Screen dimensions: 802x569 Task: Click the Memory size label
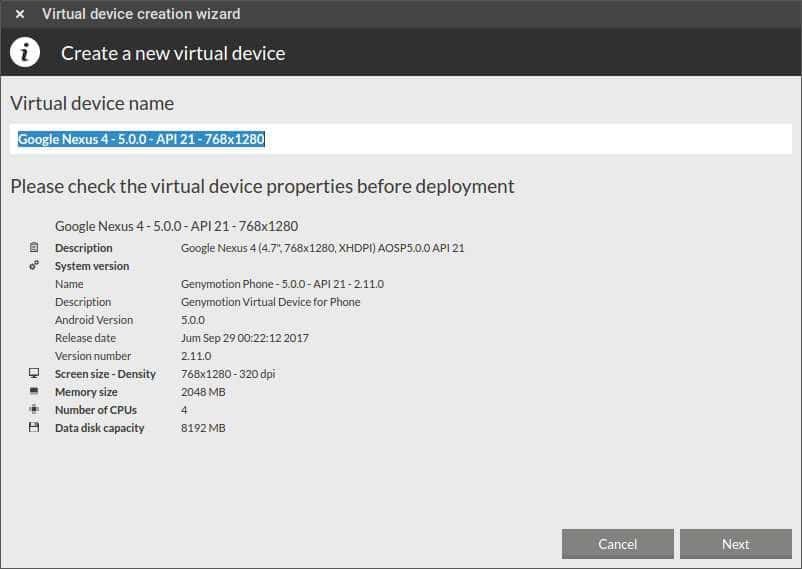(86, 392)
